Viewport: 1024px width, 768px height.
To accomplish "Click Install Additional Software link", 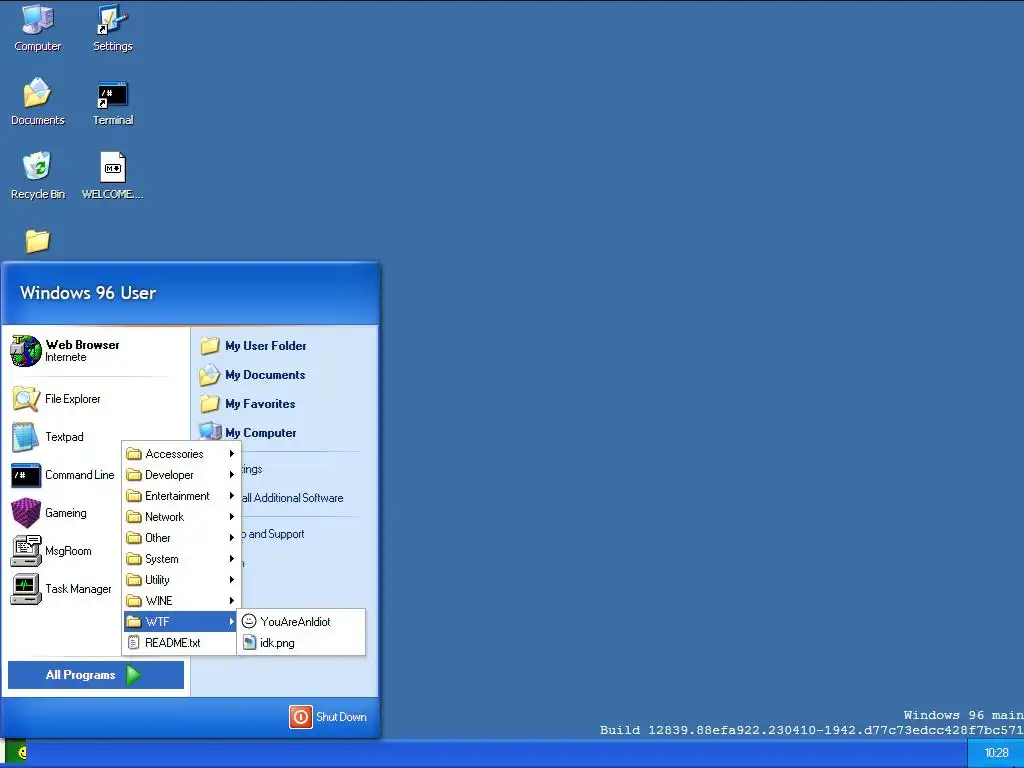I will pos(293,498).
